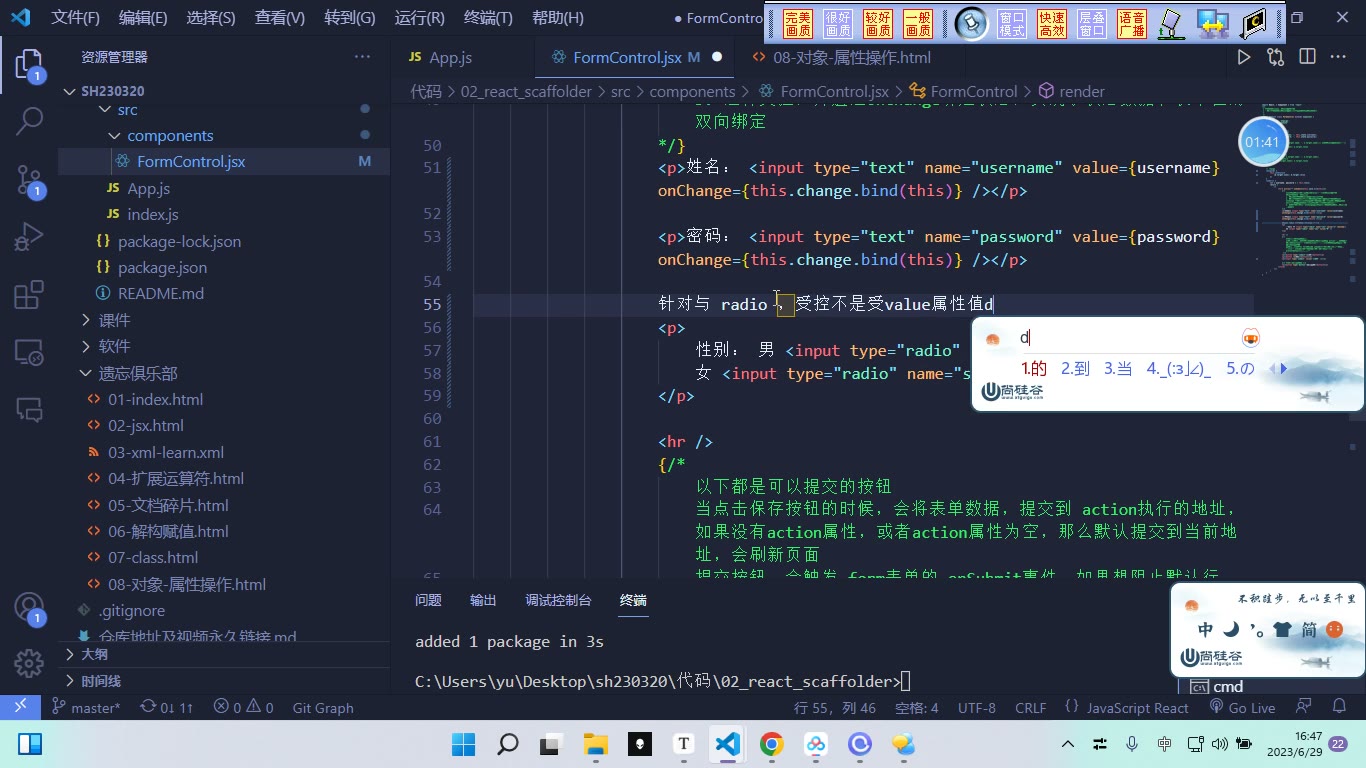Expand the 课件 folder
The width and height of the screenshot is (1366, 768).
(114, 320)
